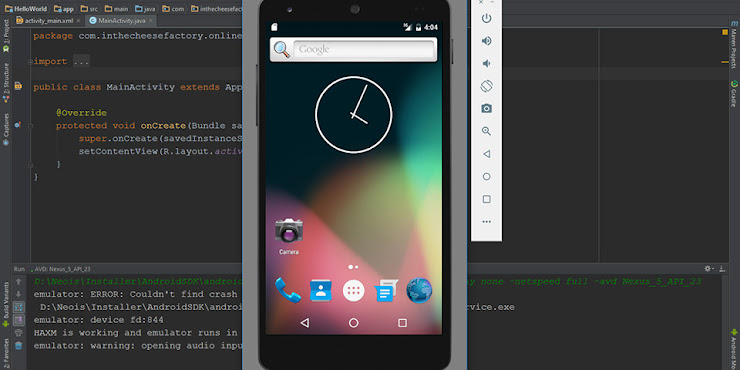The height and width of the screenshot is (370, 740).
Task: Click the home screen page indicator dots
Action: point(353,267)
